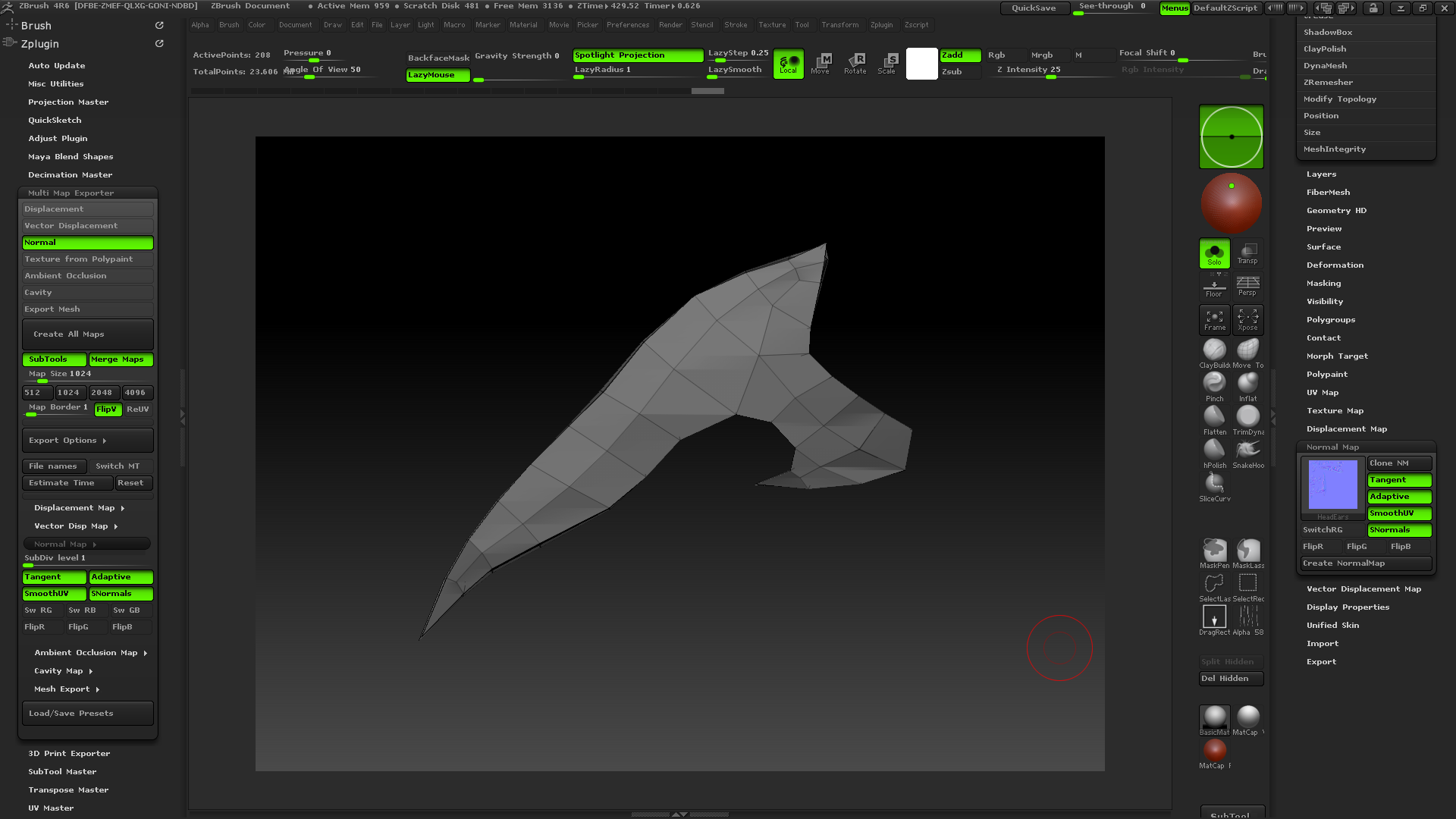Expand Mesh Export settings

(x=67, y=689)
